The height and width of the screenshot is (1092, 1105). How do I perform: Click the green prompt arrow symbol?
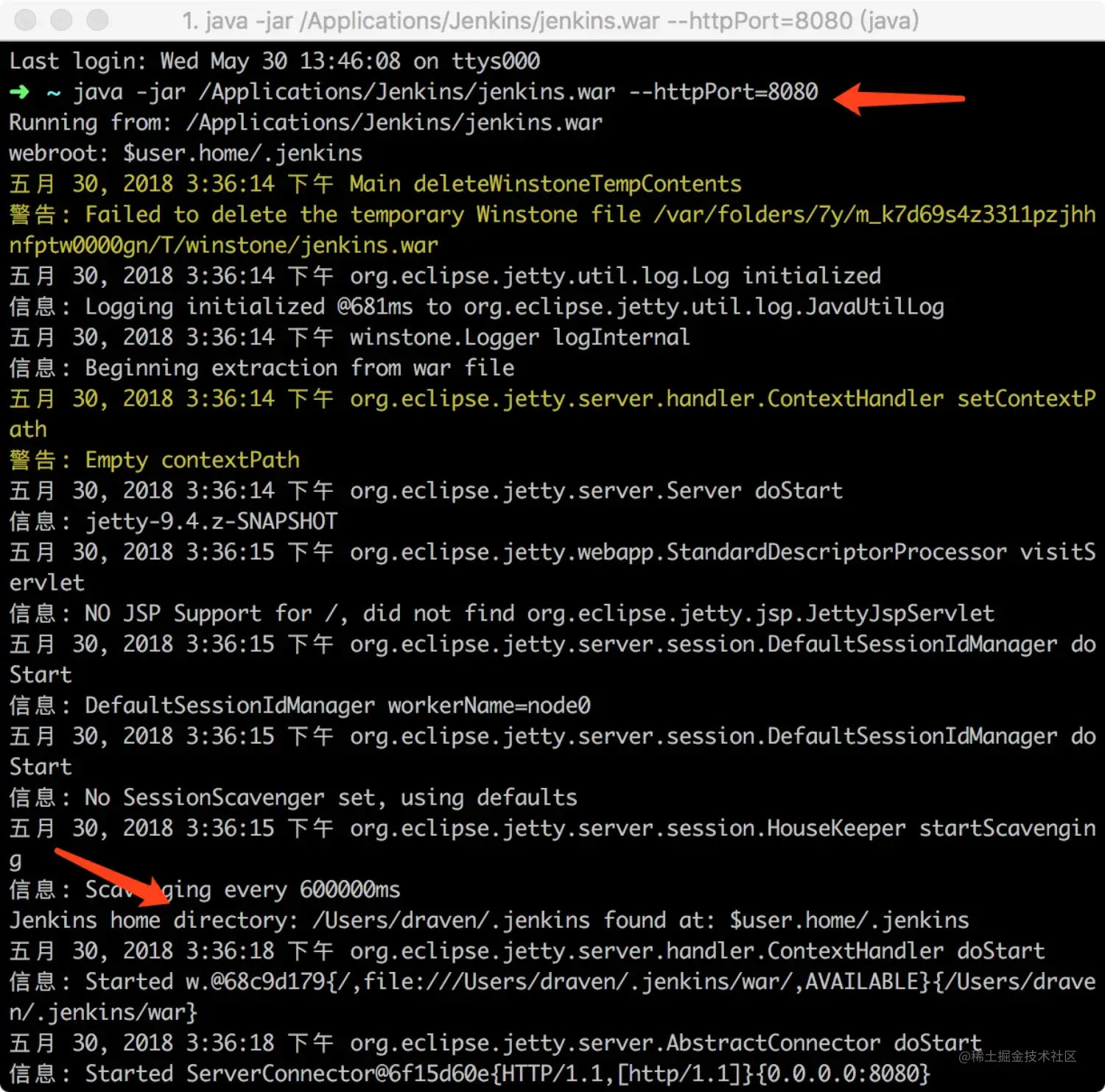[19, 92]
